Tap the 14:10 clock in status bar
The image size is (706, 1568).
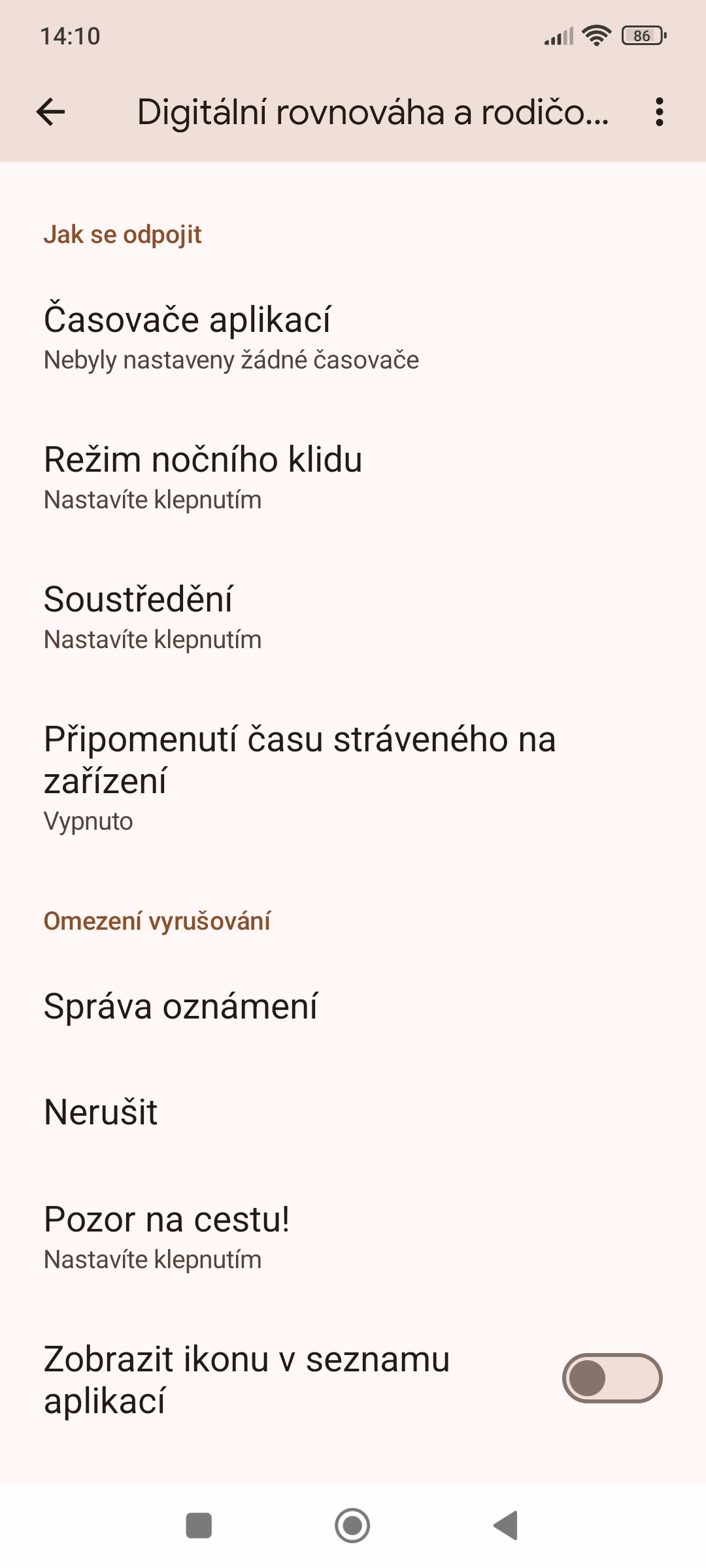[71, 36]
